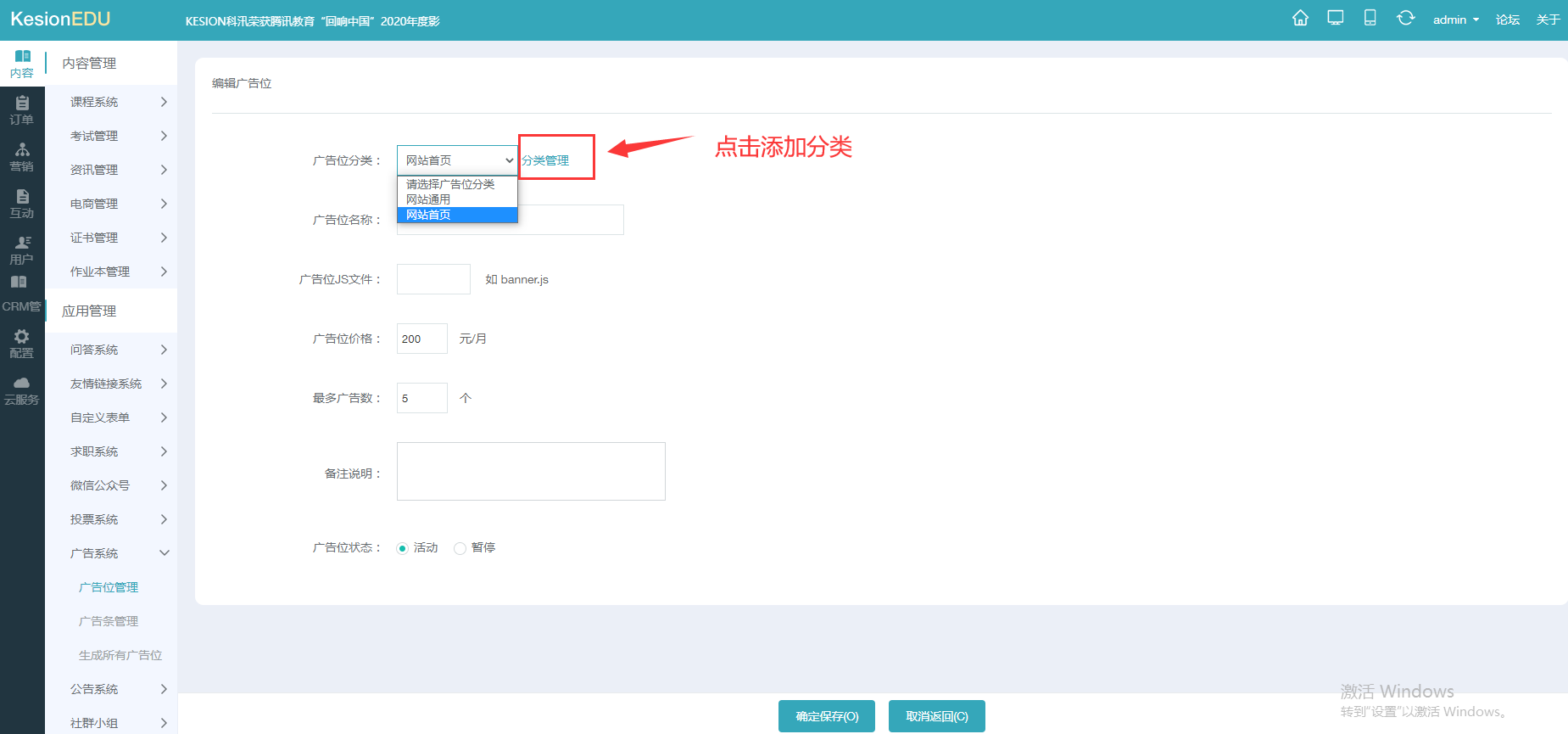Open the 广告条管理 submenu item
Screen dimensions: 1568x734
pyautogui.click(x=109, y=621)
